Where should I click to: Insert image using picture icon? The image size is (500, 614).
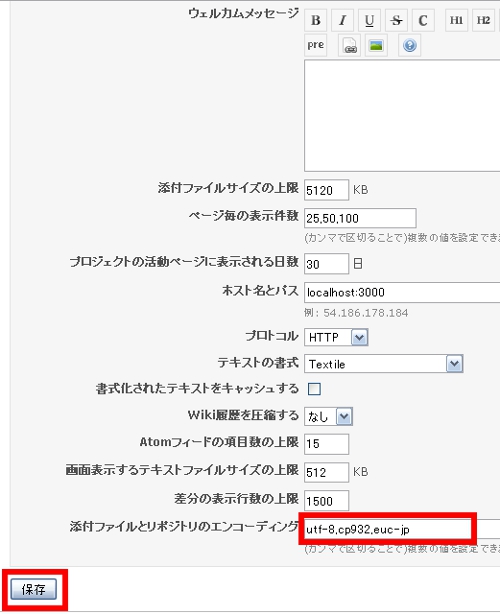click(376, 45)
